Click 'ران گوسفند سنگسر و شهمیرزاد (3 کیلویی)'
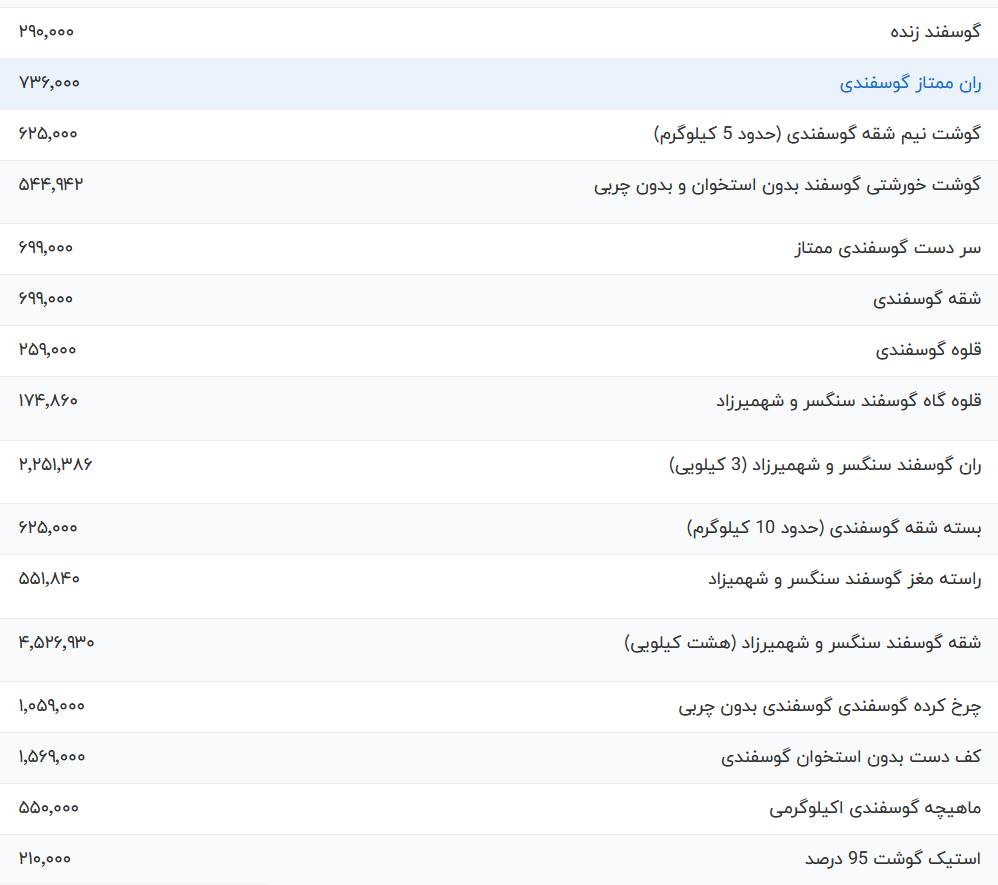Image resolution: width=998 pixels, height=885 pixels. click(x=826, y=465)
